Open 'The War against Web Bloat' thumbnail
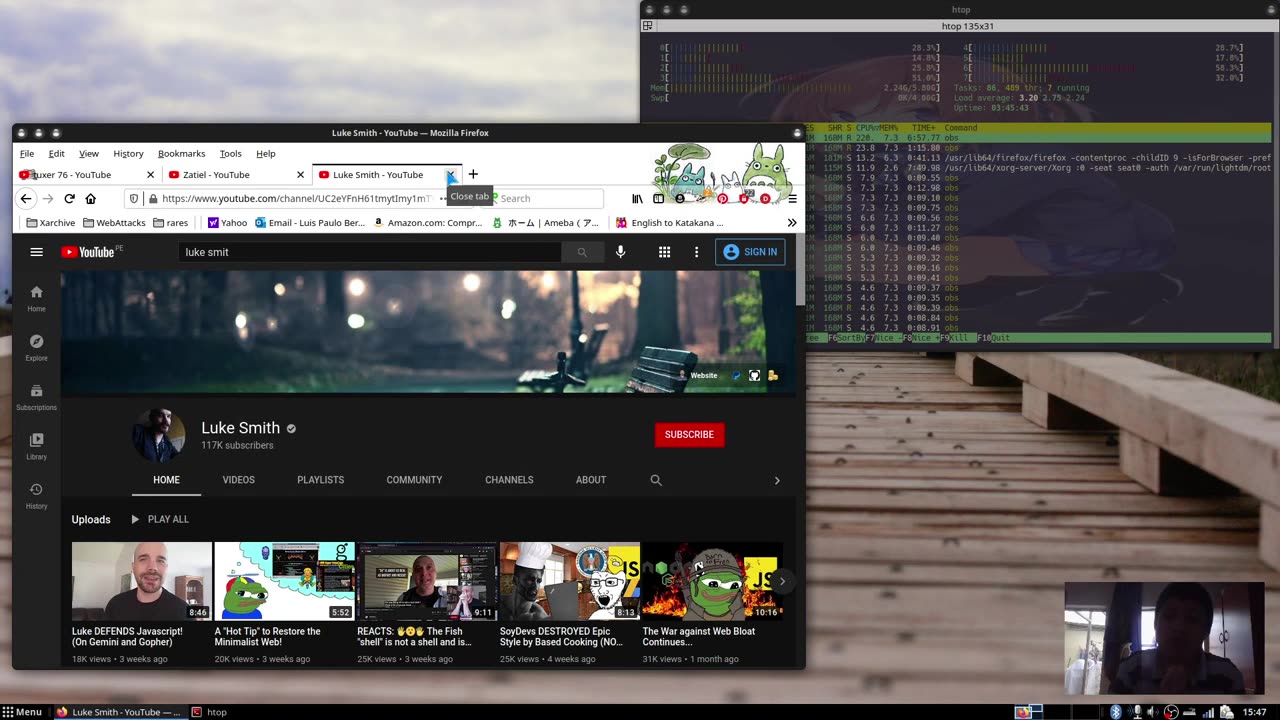 coord(711,581)
